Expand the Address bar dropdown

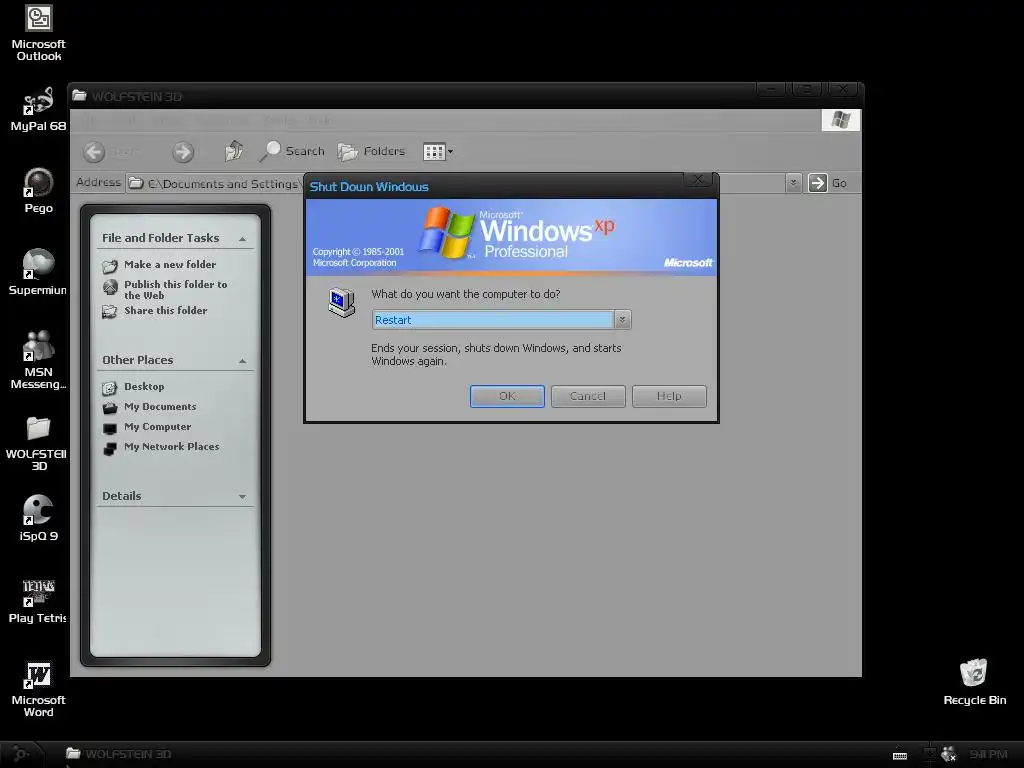point(793,184)
